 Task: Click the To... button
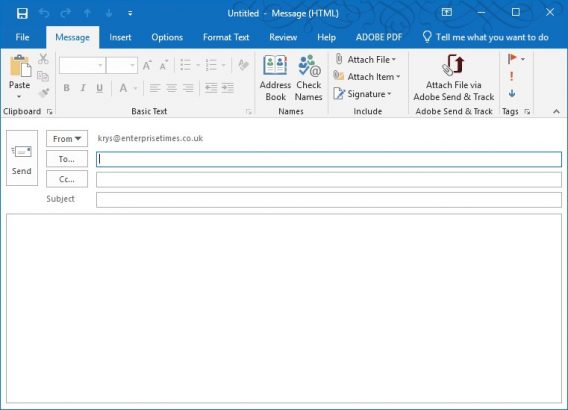pyautogui.click(x=67, y=159)
